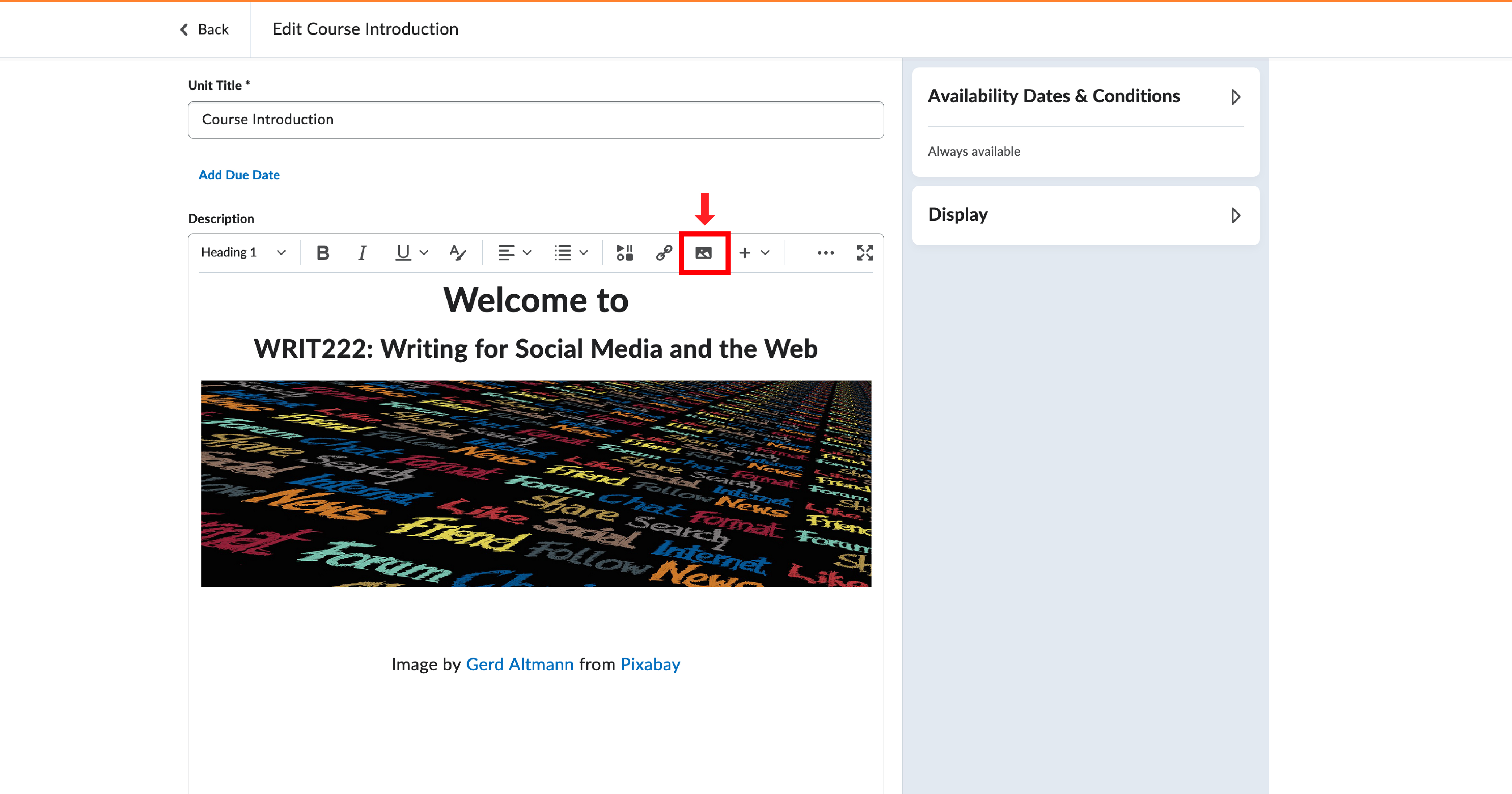
Task: Click the fullscreen editor icon
Action: (865, 253)
